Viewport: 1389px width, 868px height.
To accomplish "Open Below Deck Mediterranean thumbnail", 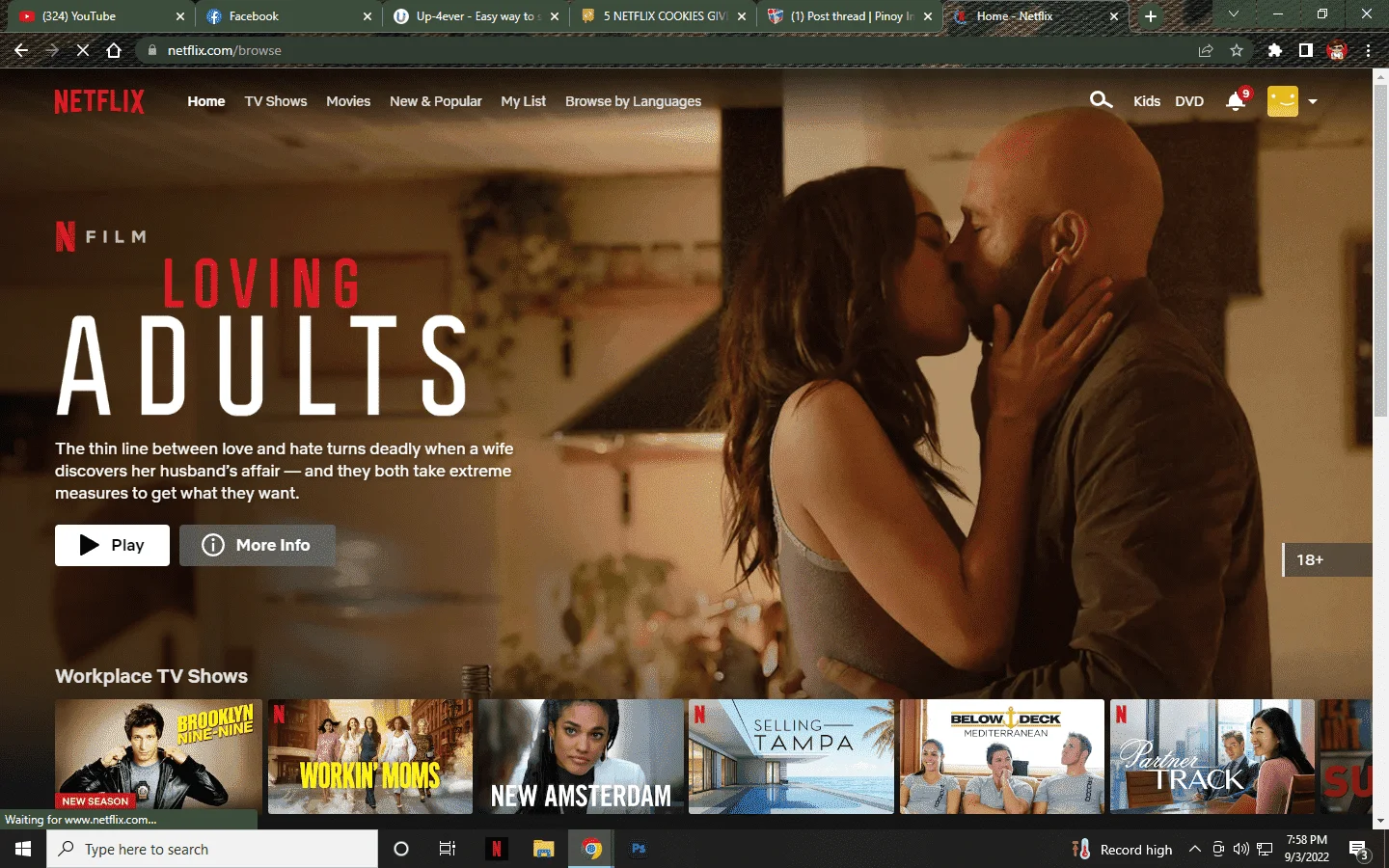I will click(x=1002, y=756).
